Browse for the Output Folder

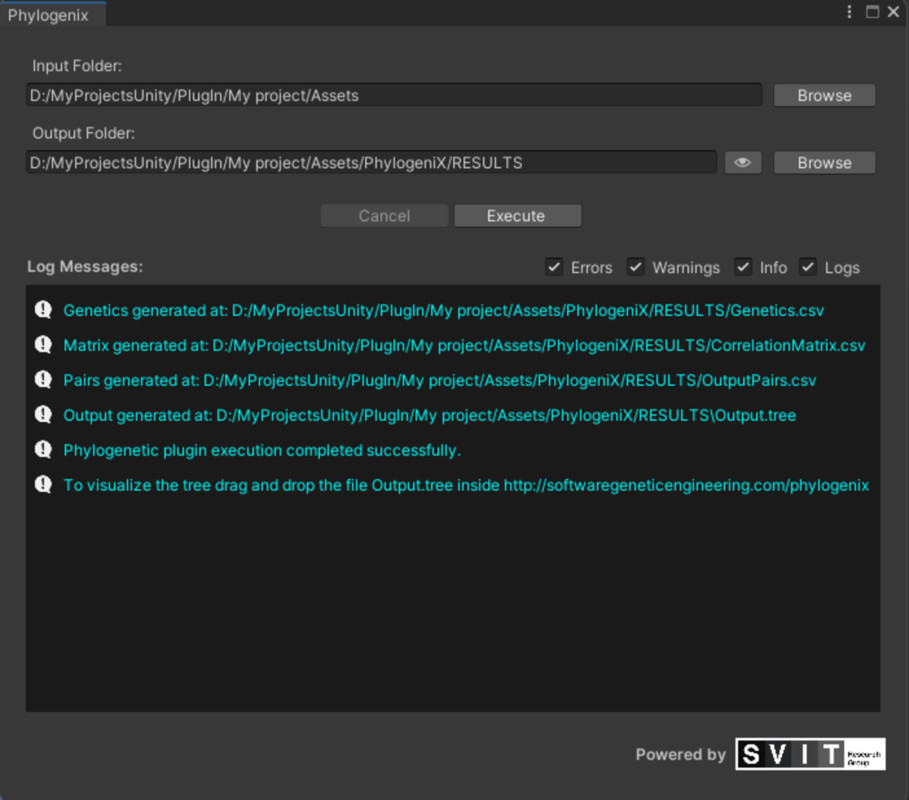824,163
